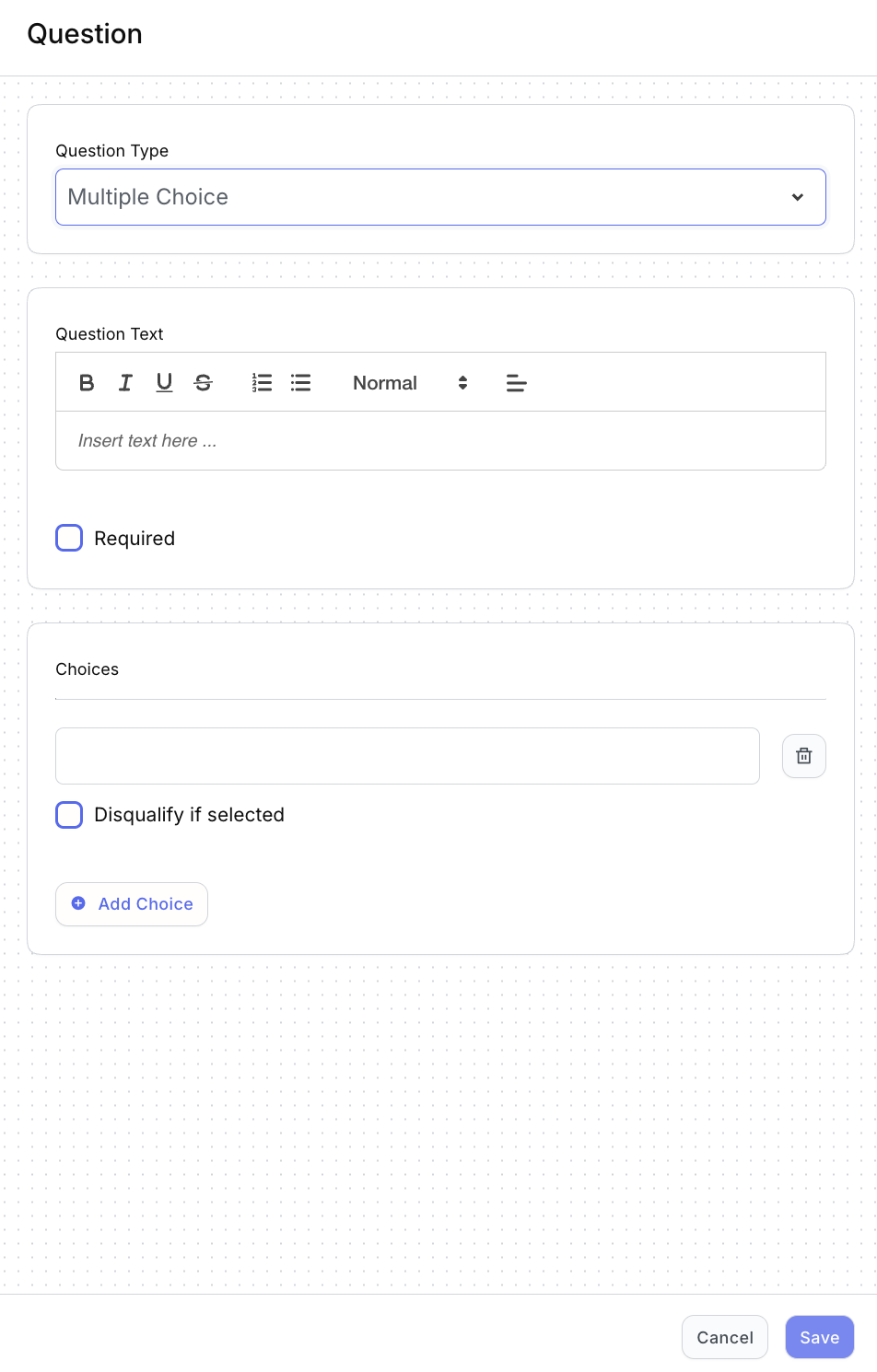Click into the question text area

[440, 441]
